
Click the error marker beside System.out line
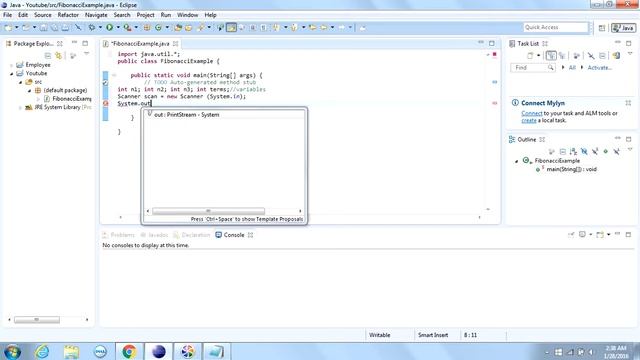click(105, 104)
